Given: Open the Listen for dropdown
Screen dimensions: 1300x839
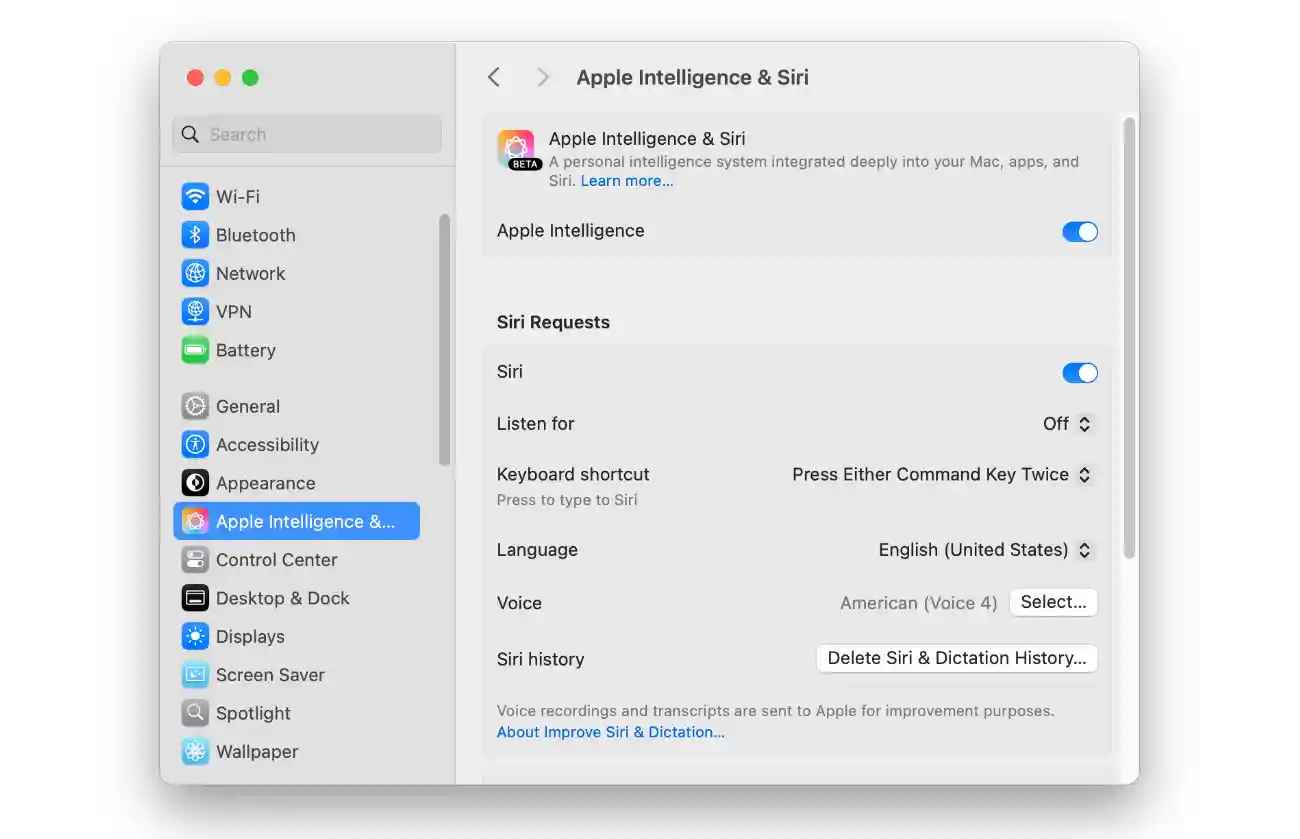Looking at the screenshot, I should 1067,424.
